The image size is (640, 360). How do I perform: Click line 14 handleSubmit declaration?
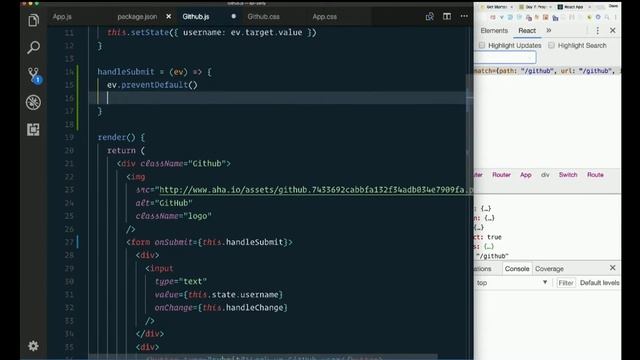[x=154, y=72]
